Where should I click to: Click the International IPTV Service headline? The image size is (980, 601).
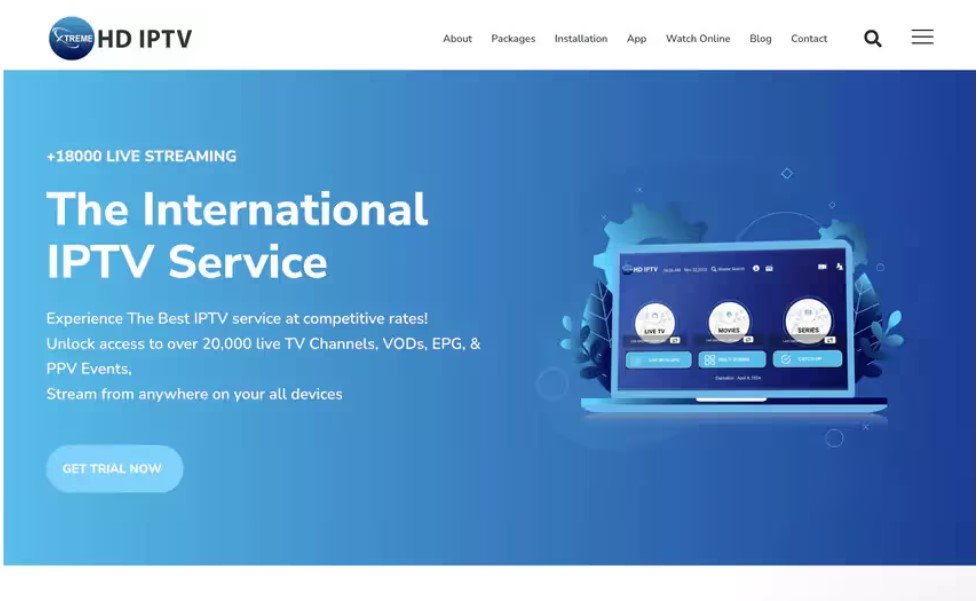click(x=237, y=235)
